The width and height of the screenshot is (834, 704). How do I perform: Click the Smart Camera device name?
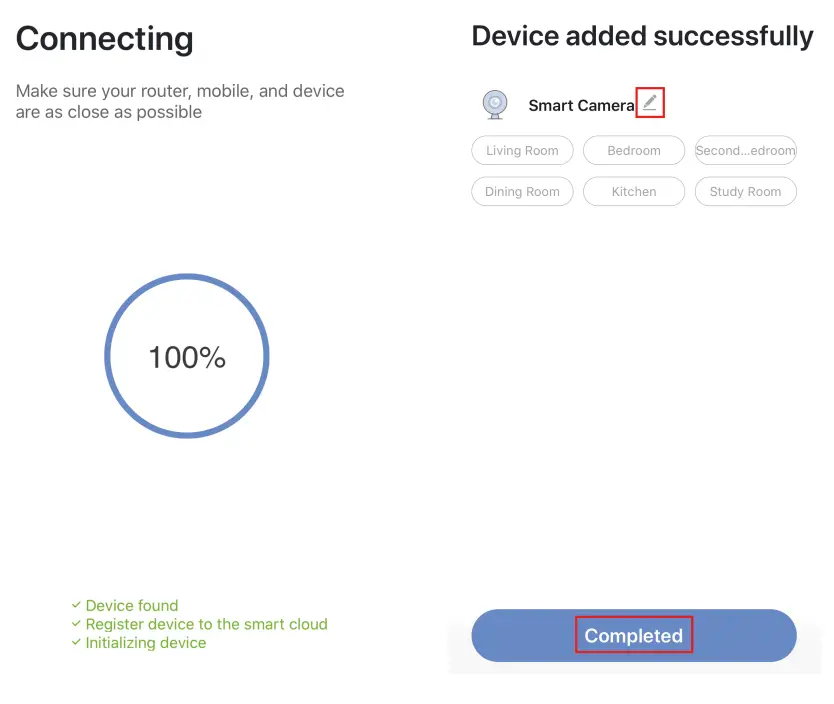click(581, 105)
